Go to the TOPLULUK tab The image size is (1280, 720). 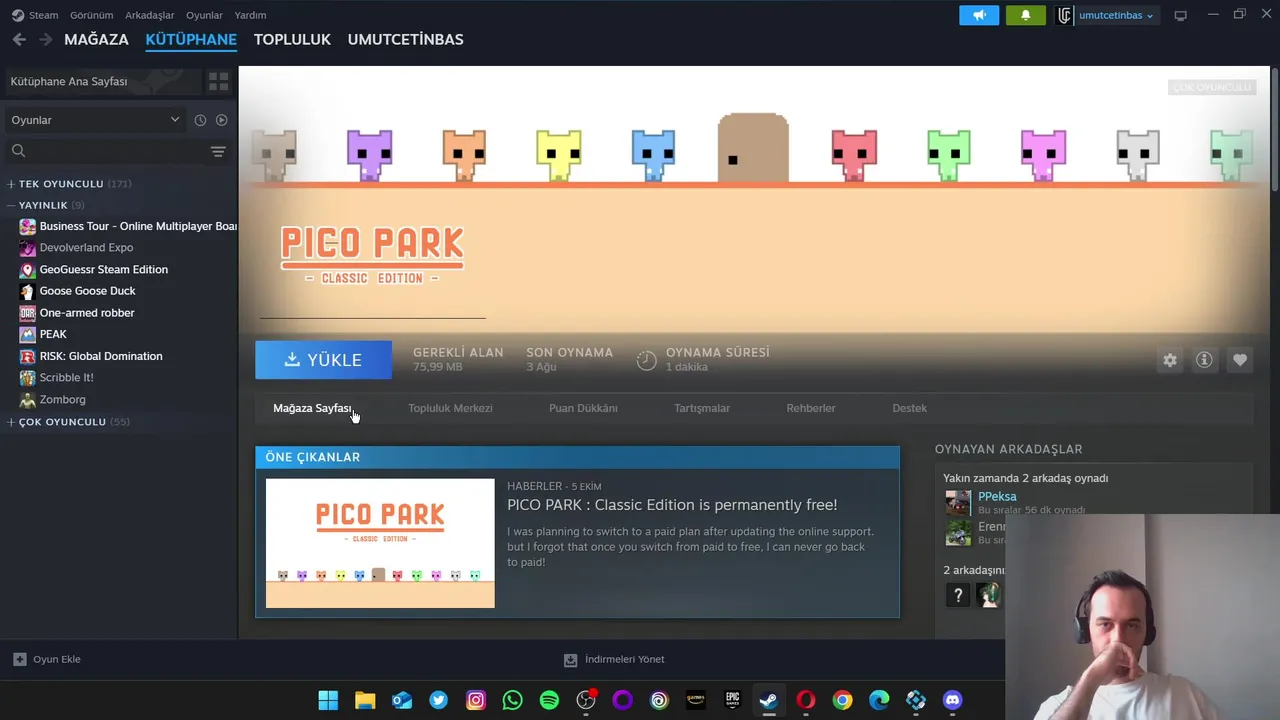292,39
